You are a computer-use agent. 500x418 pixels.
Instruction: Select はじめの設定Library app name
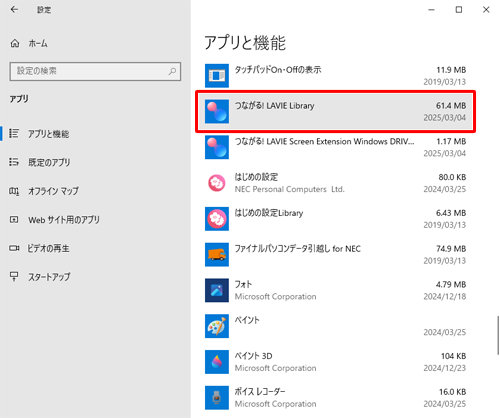[269, 213]
